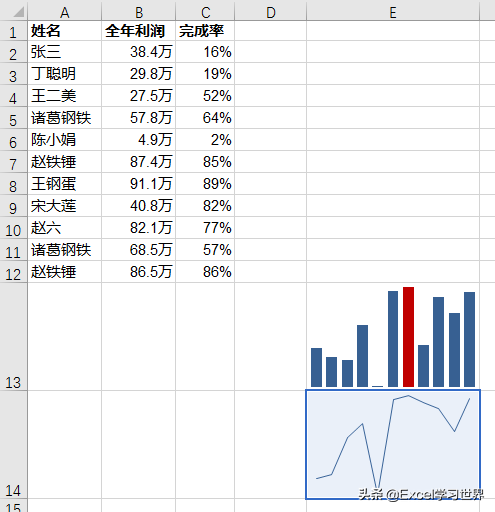Viewport: 495px width, 512px height.
Task: Select the 57% completion rate cell
Action: (x=205, y=250)
